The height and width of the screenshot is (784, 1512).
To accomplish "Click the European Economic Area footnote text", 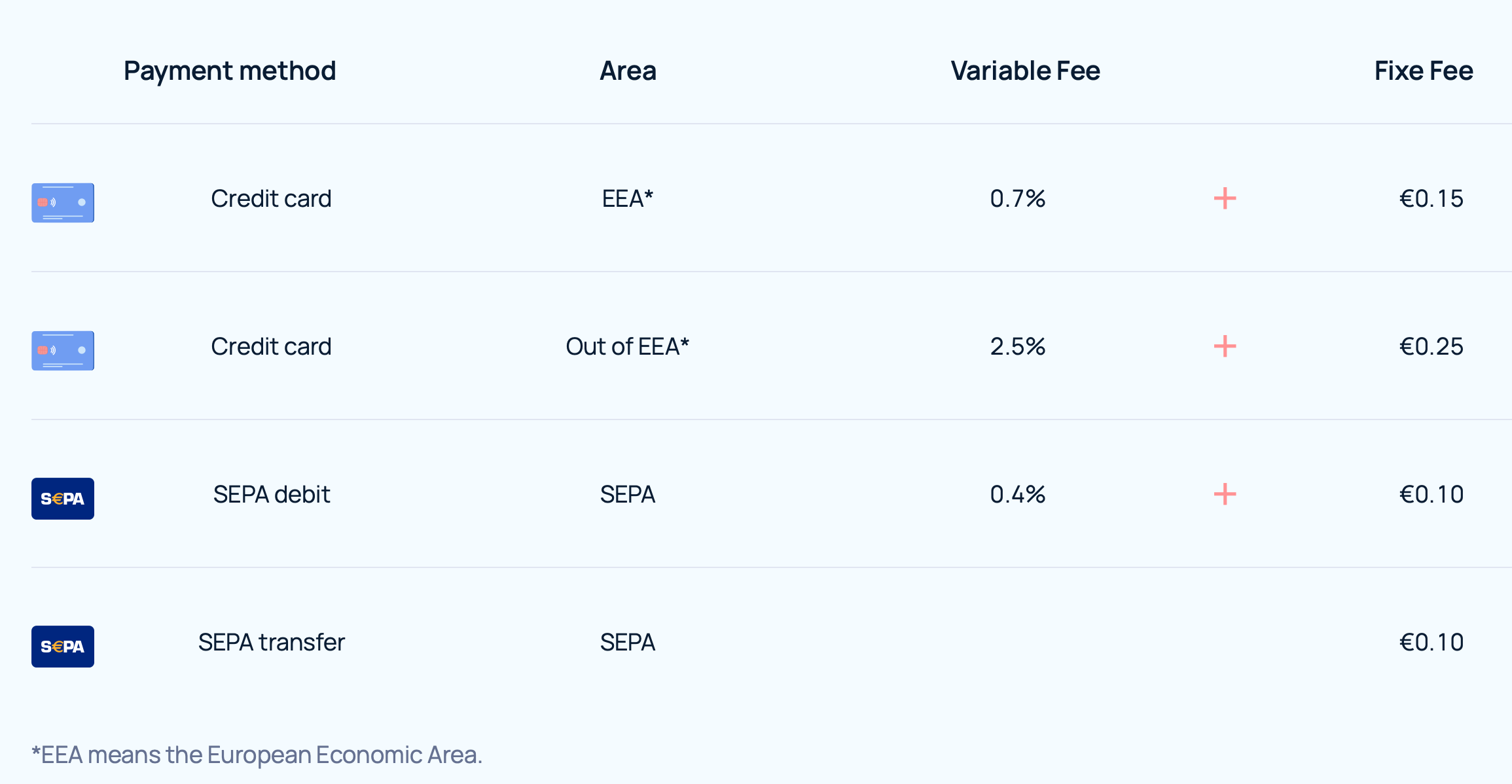I will click(x=257, y=755).
